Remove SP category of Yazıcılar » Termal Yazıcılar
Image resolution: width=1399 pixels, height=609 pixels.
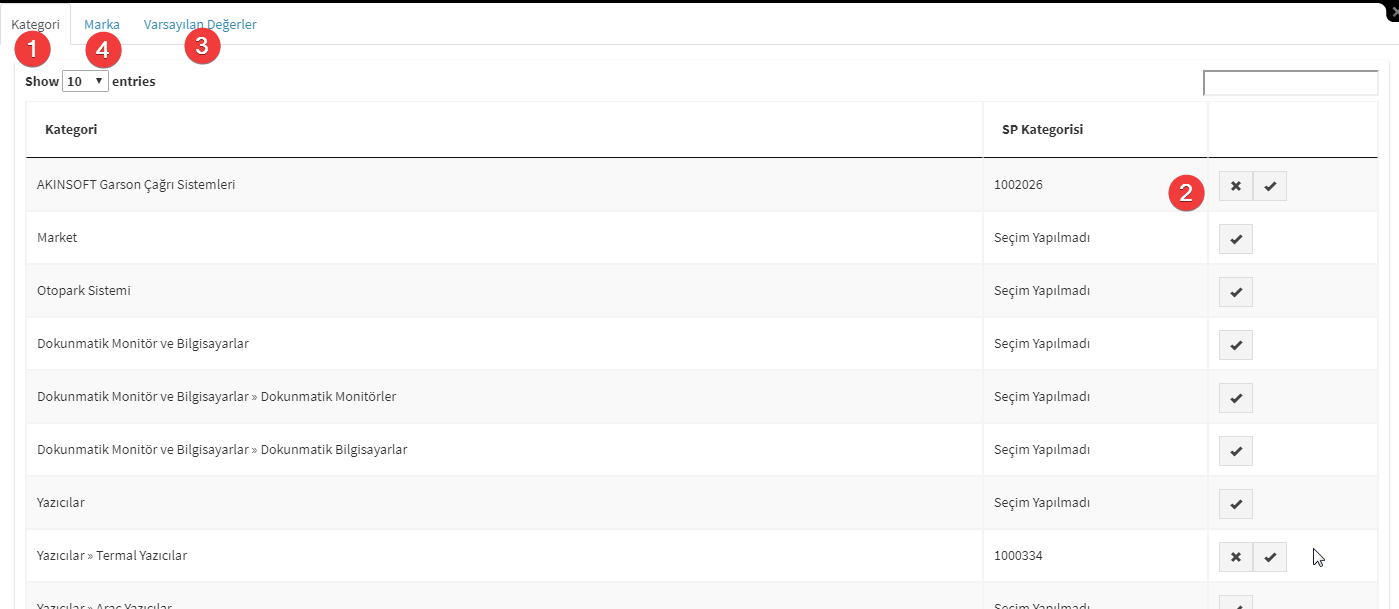1236,557
